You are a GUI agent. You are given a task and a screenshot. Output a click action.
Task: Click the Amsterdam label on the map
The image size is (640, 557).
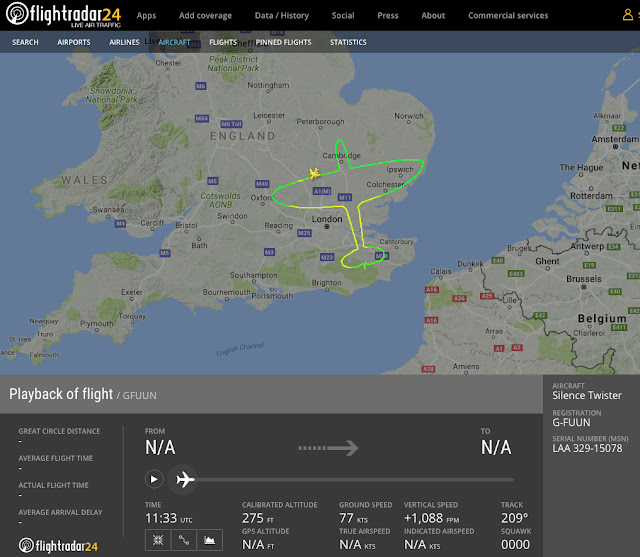pos(615,139)
